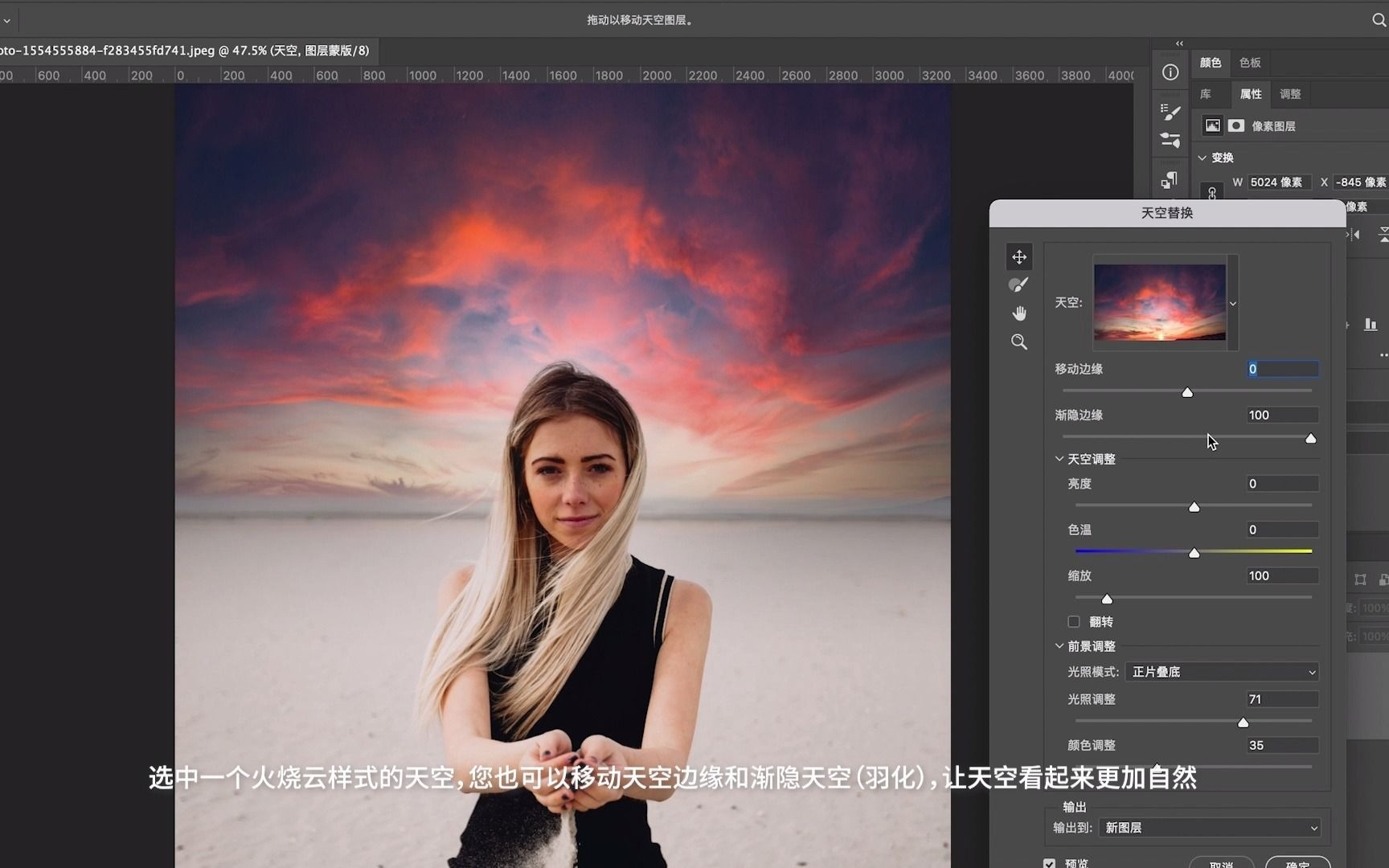Switch to the 调整 tab
This screenshot has width=1389, height=868.
(x=1289, y=94)
